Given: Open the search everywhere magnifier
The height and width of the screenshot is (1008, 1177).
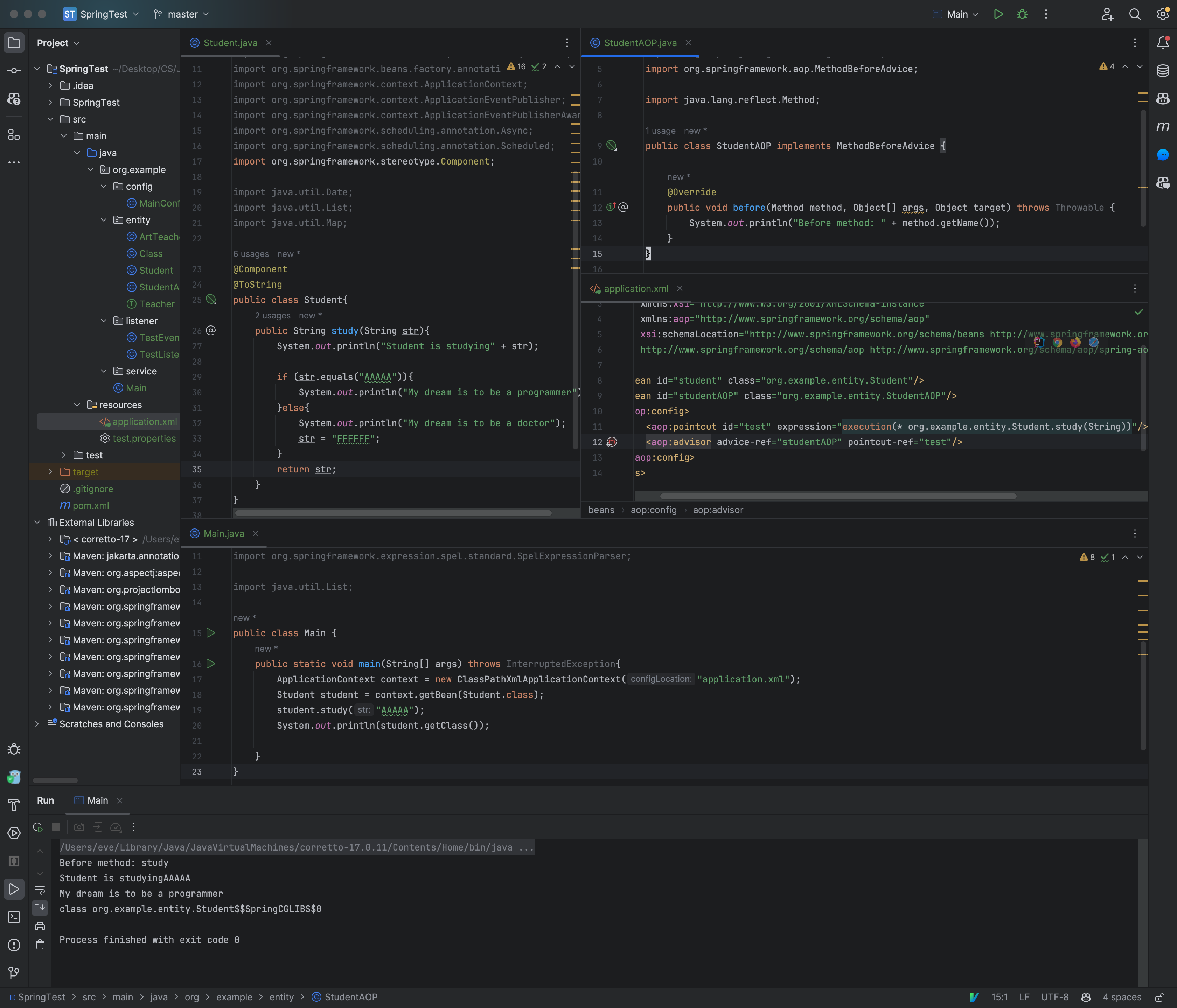Looking at the screenshot, I should click(x=1134, y=14).
